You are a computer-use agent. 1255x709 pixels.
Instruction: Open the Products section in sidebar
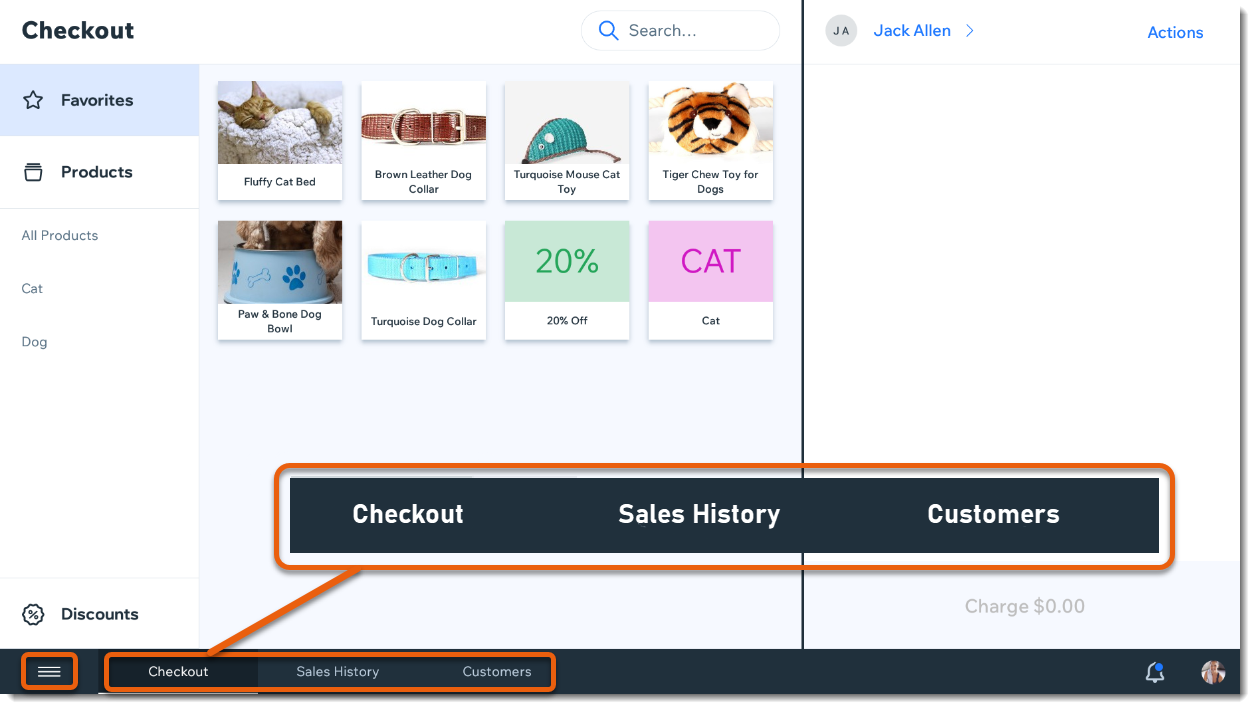point(100,172)
